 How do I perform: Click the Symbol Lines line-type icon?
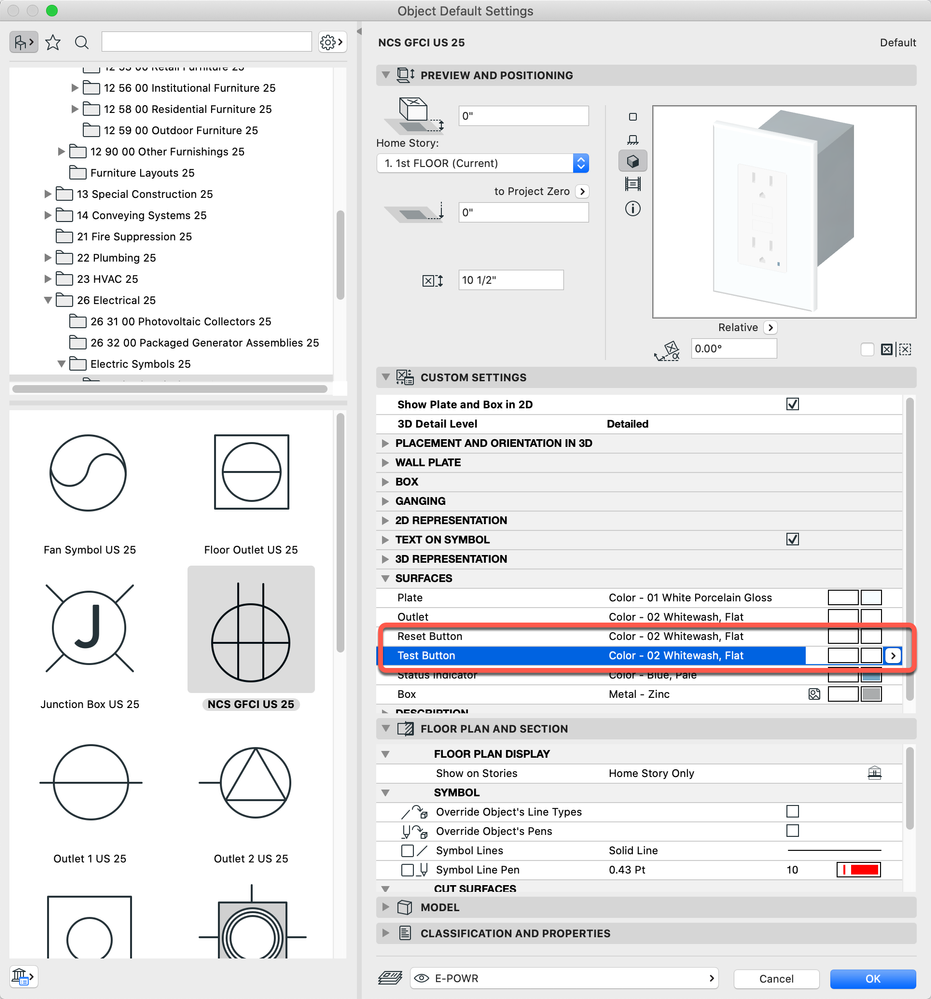point(422,851)
